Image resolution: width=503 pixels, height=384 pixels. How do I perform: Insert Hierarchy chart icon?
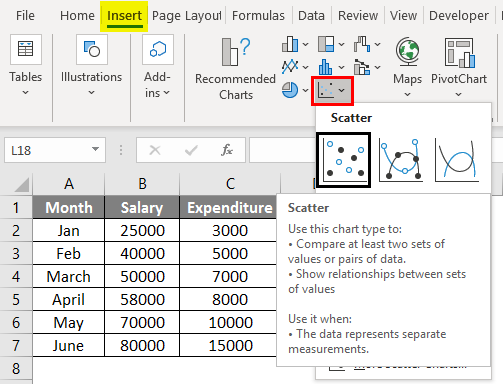326,44
